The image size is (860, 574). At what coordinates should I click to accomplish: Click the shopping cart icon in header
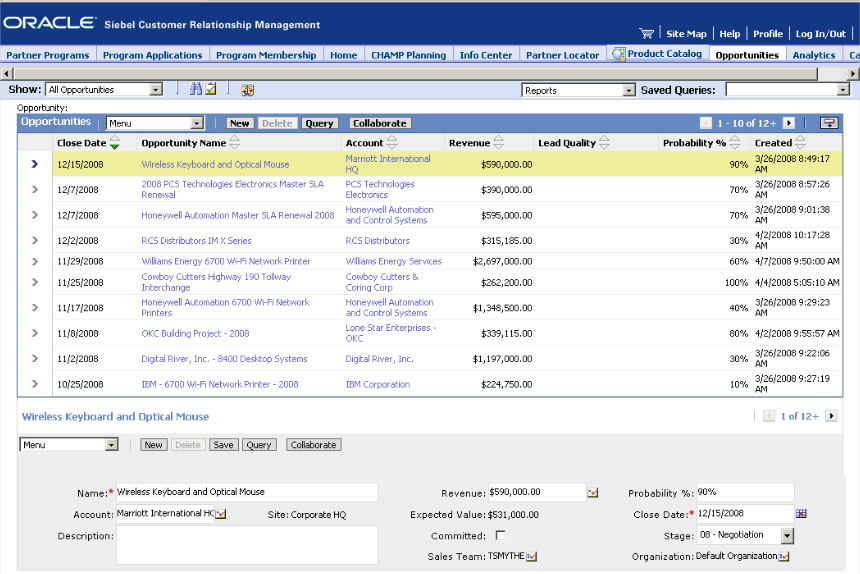click(x=646, y=33)
